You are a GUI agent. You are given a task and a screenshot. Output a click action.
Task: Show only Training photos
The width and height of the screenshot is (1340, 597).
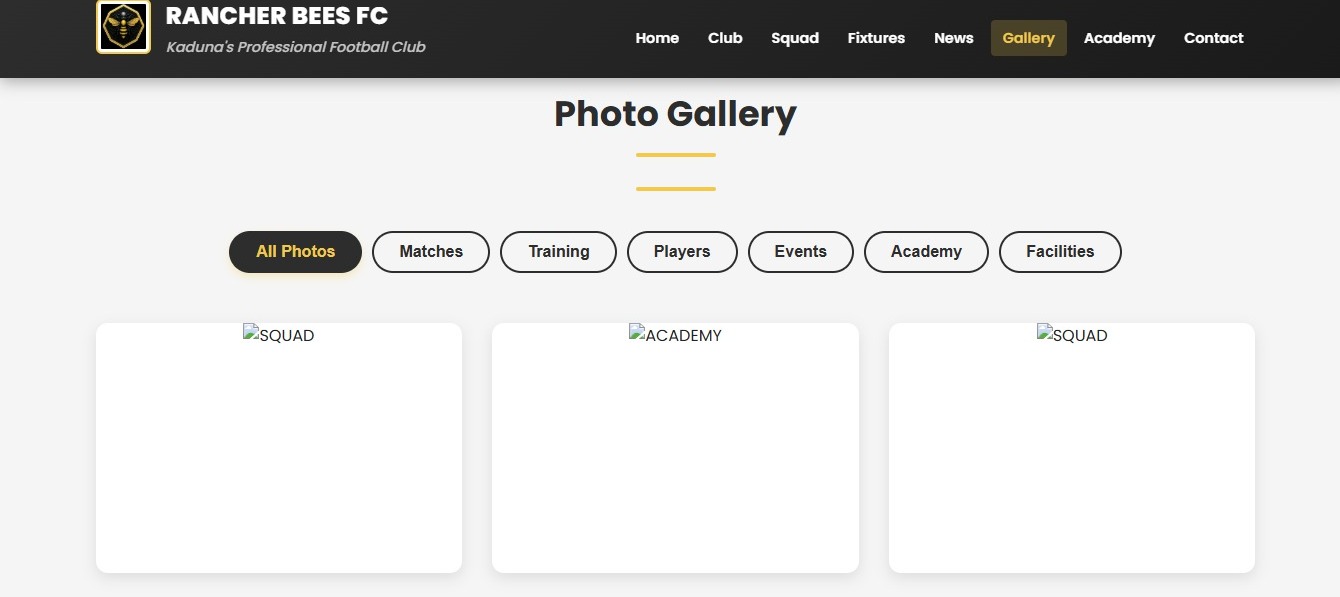point(558,252)
